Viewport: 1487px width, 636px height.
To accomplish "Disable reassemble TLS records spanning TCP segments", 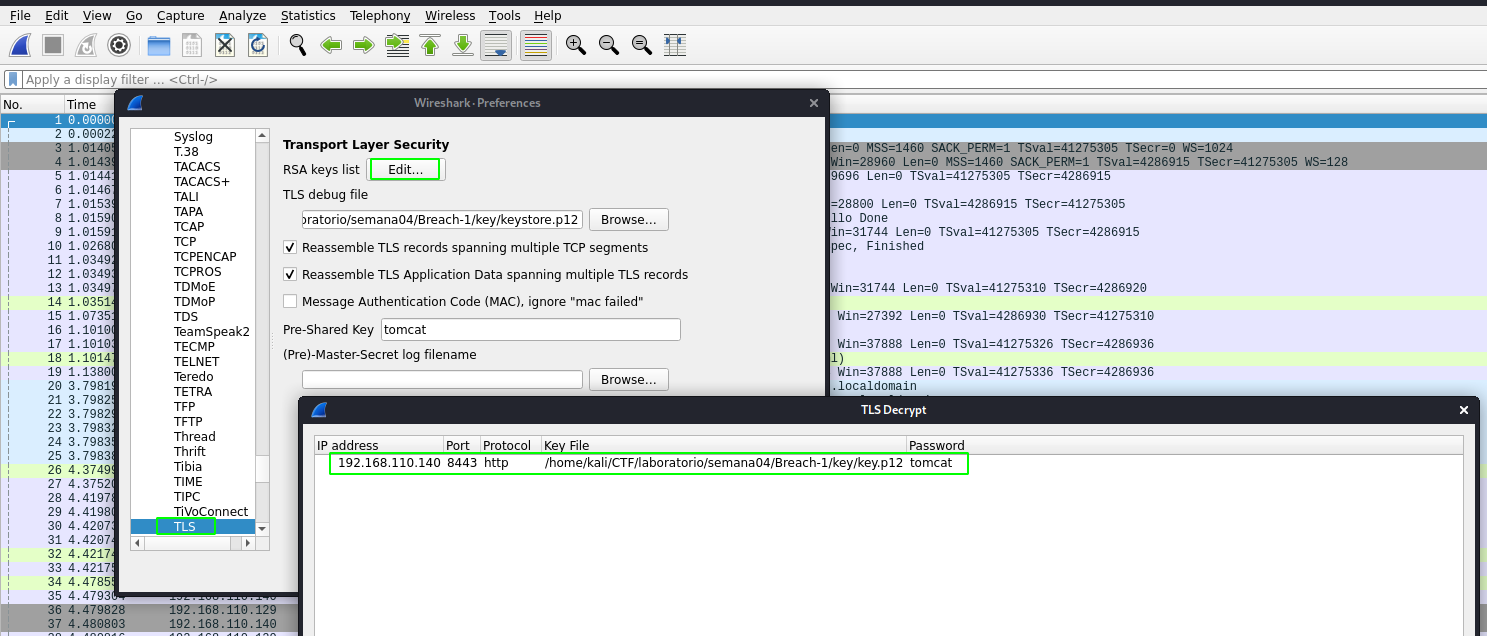I will pyautogui.click(x=290, y=248).
